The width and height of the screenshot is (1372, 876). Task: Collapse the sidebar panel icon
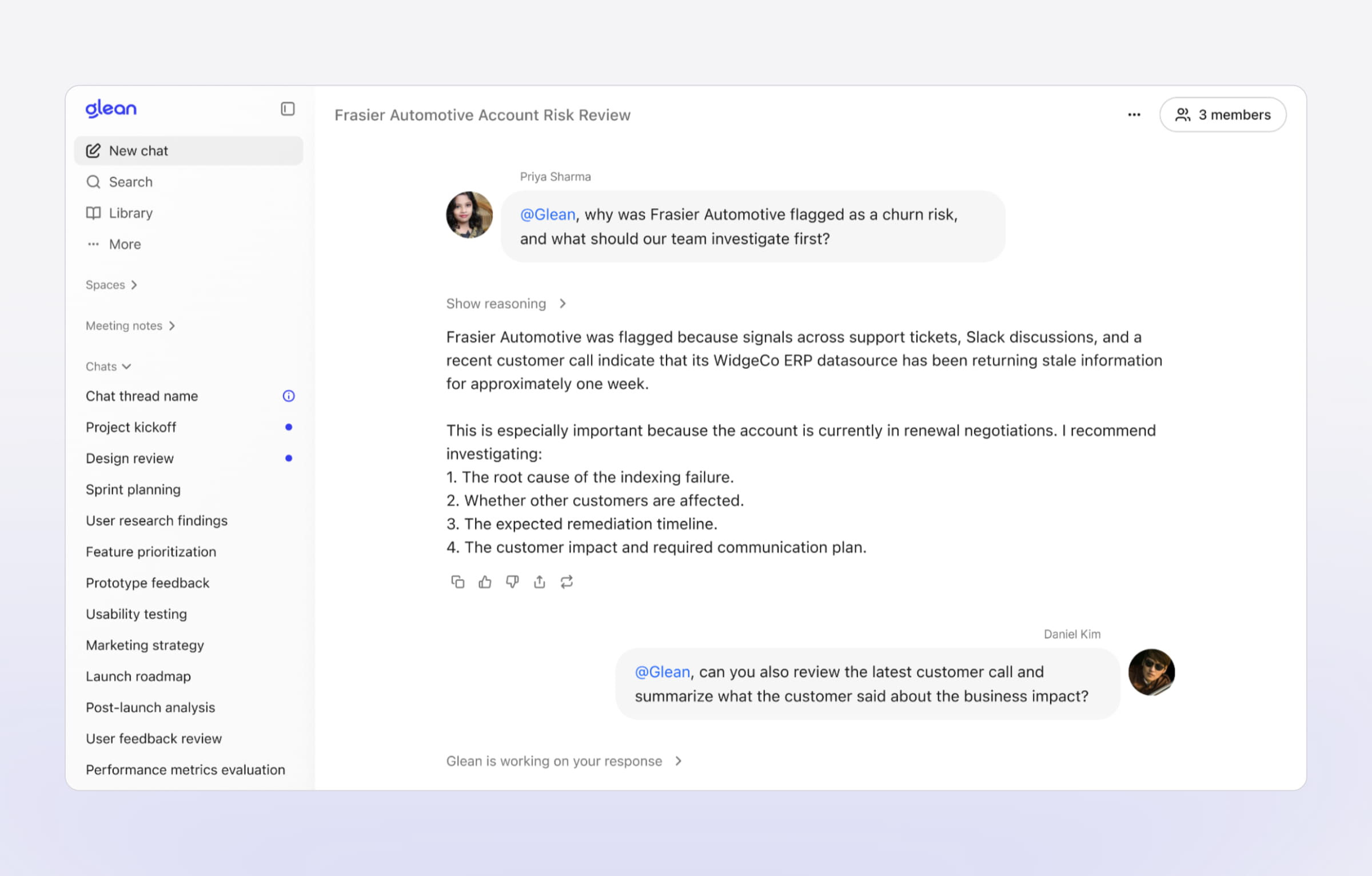(x=288, y=109)
